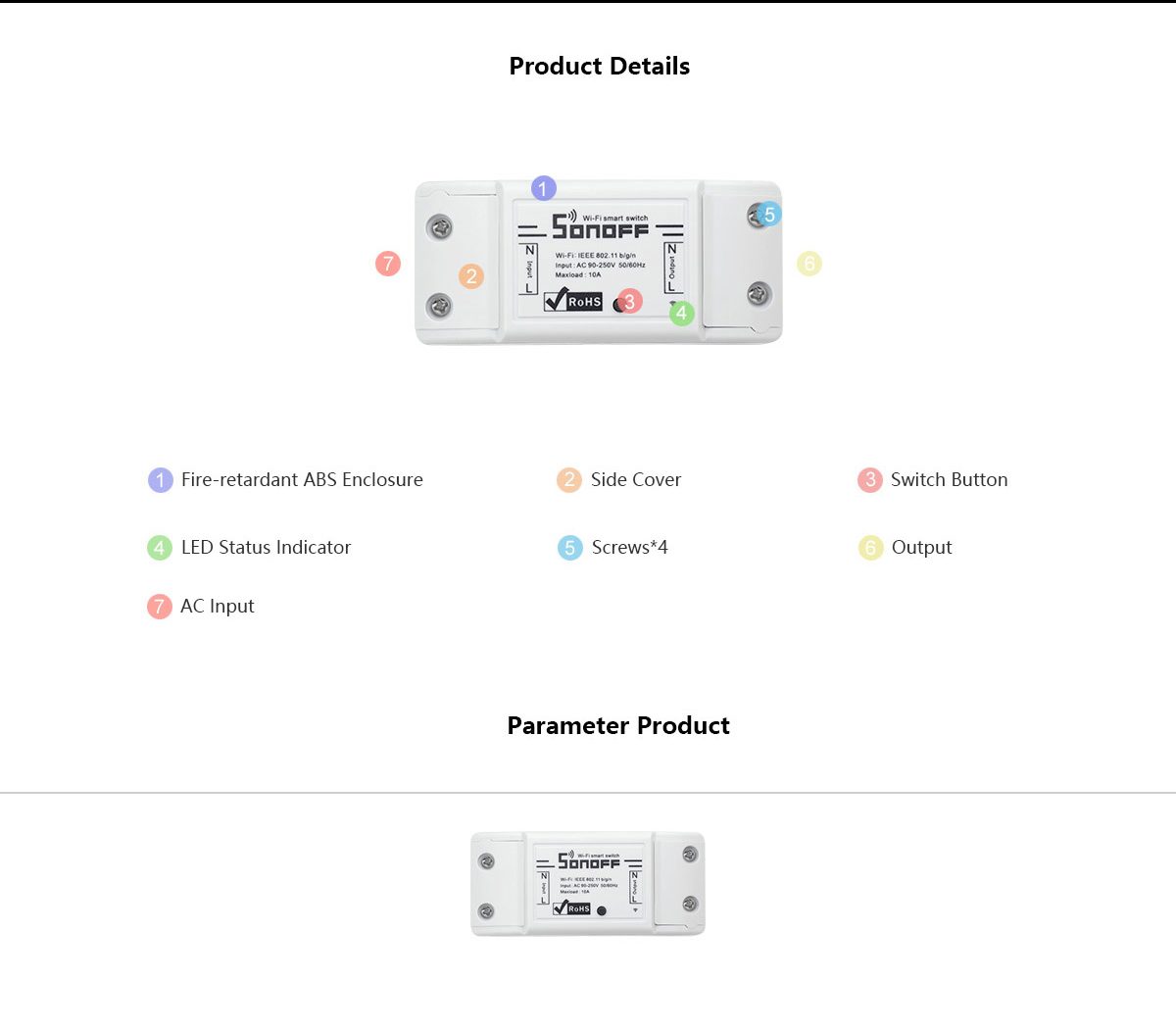The image size is (1176, 1029).
Task: Click the RoHS mark on the large device
Action: pyautogui.click(x=573, y=300)
